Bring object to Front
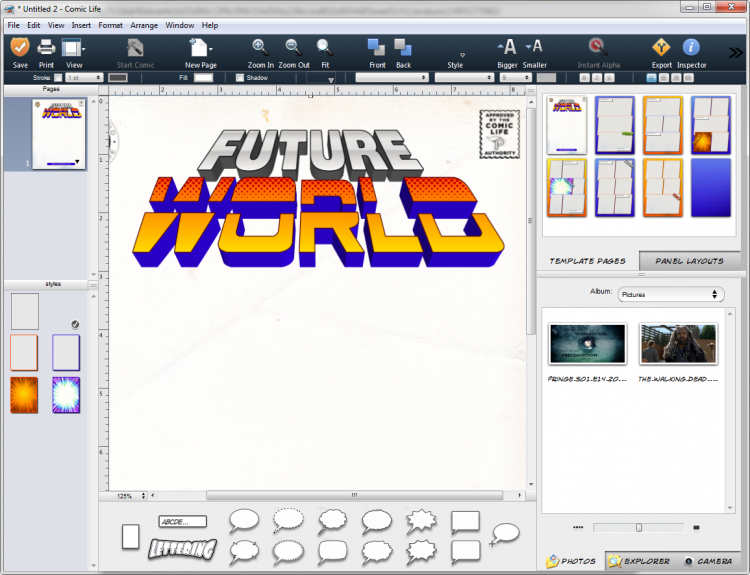This screenshot has width=750, height=575. point(377,47)
